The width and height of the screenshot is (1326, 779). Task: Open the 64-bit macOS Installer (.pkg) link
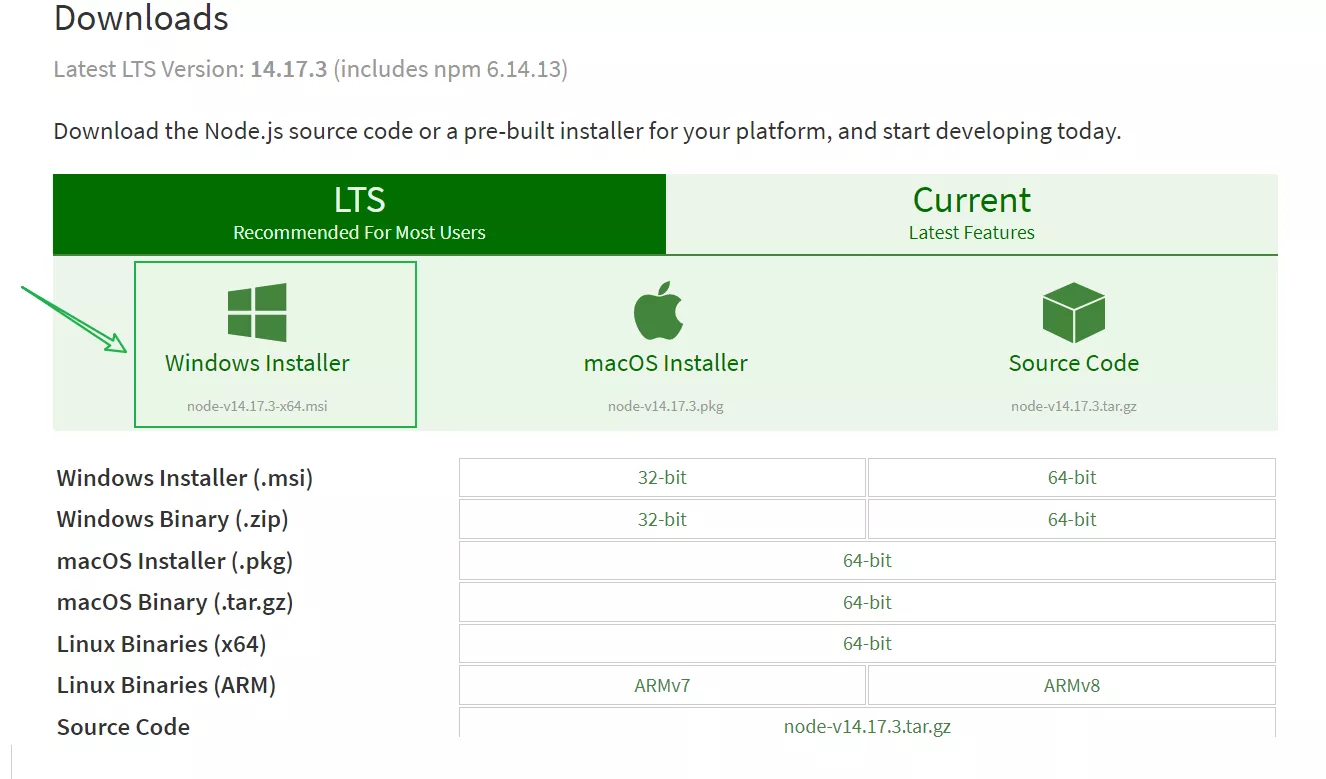click(866, 560)
